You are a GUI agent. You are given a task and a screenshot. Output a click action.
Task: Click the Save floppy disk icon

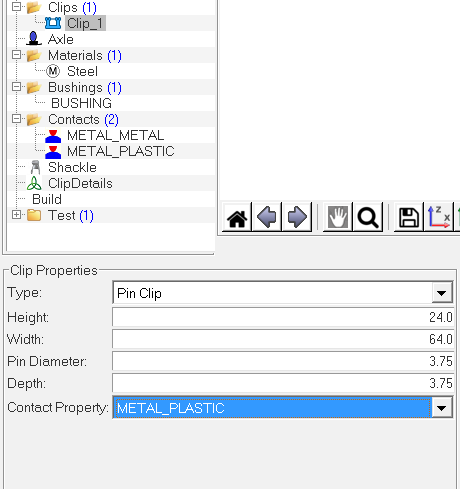tap(409, 217)
